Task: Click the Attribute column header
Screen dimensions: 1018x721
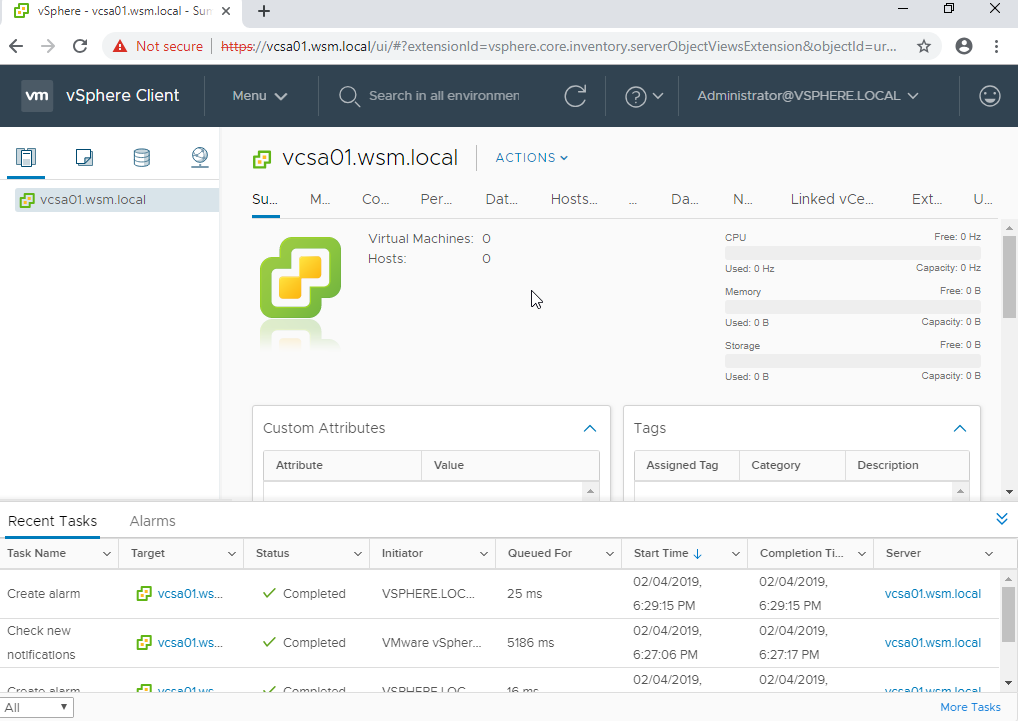Action: pyautogui.click(x=342, y=465)
